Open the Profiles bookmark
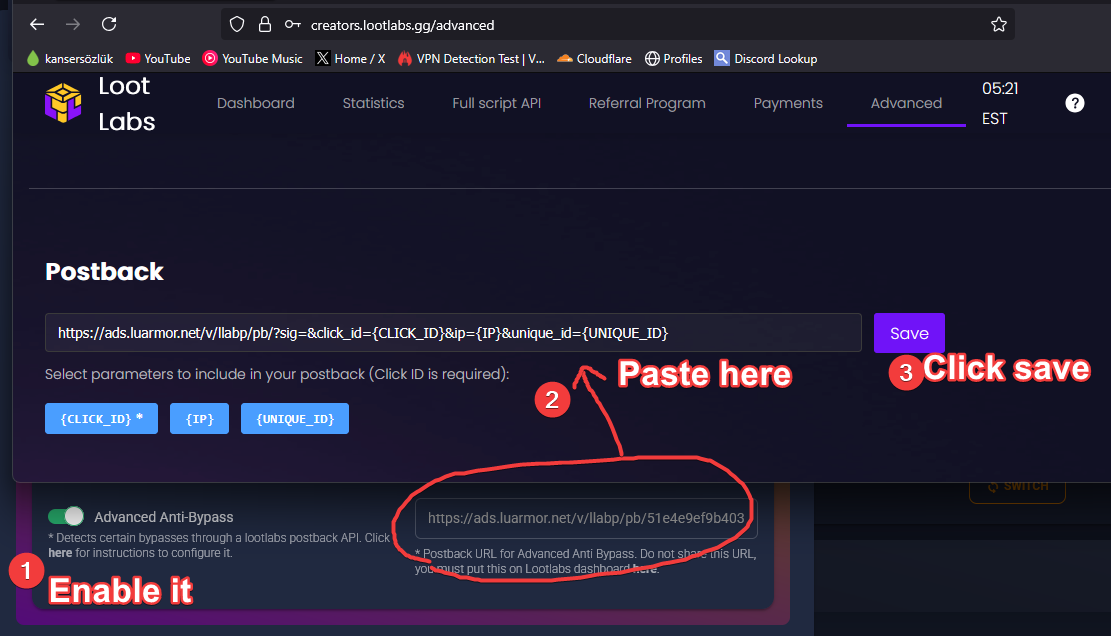 (674, 59)
